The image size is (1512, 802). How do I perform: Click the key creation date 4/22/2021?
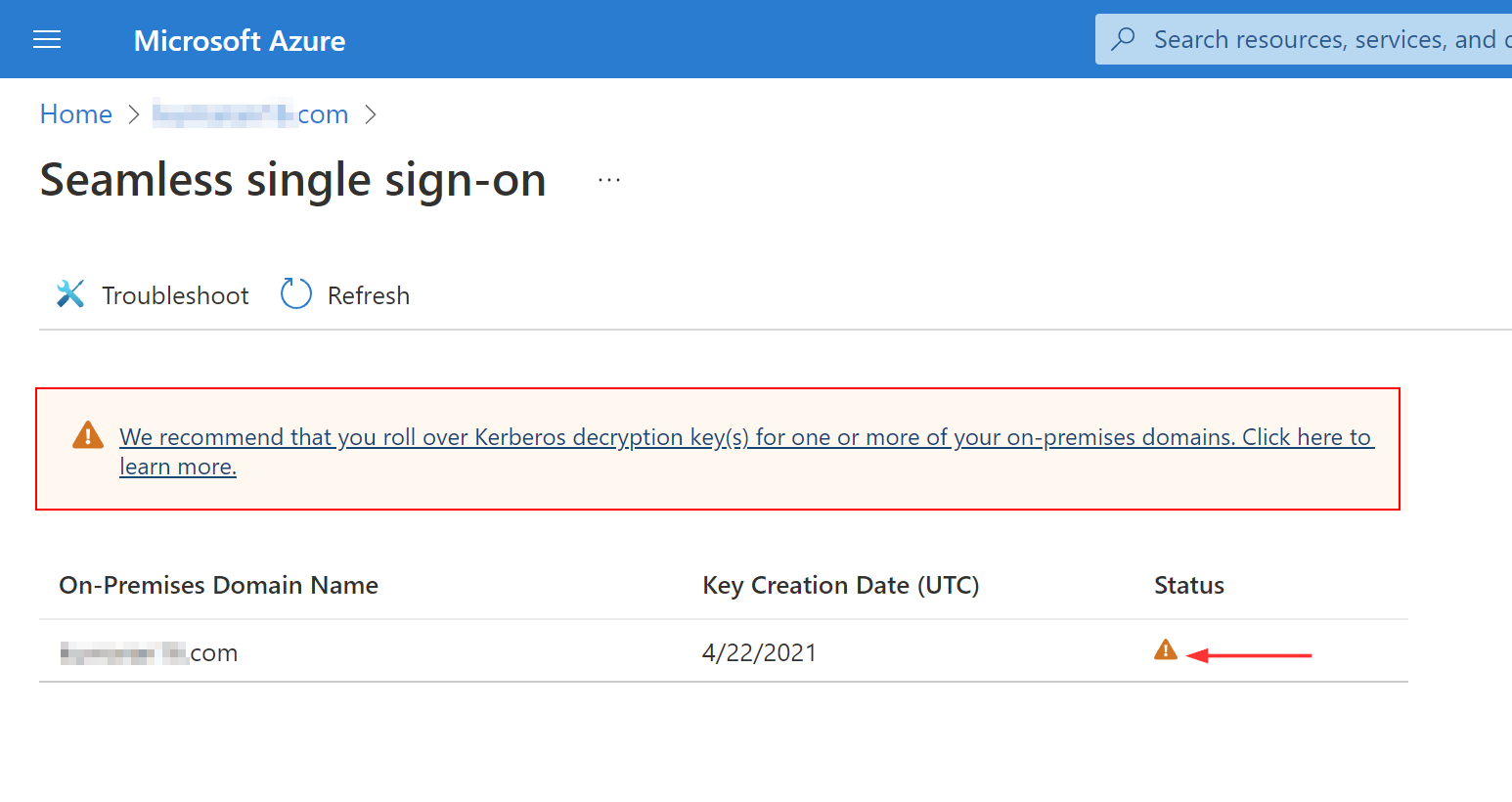(759, 651)
